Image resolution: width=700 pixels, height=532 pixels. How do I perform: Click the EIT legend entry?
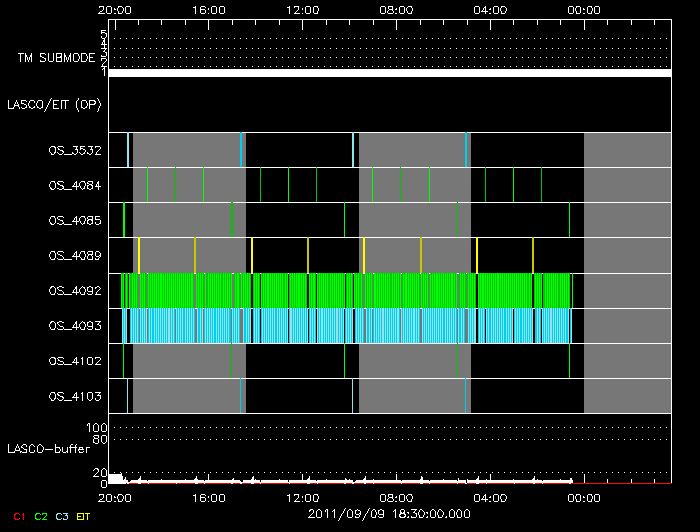click(84, 516)
